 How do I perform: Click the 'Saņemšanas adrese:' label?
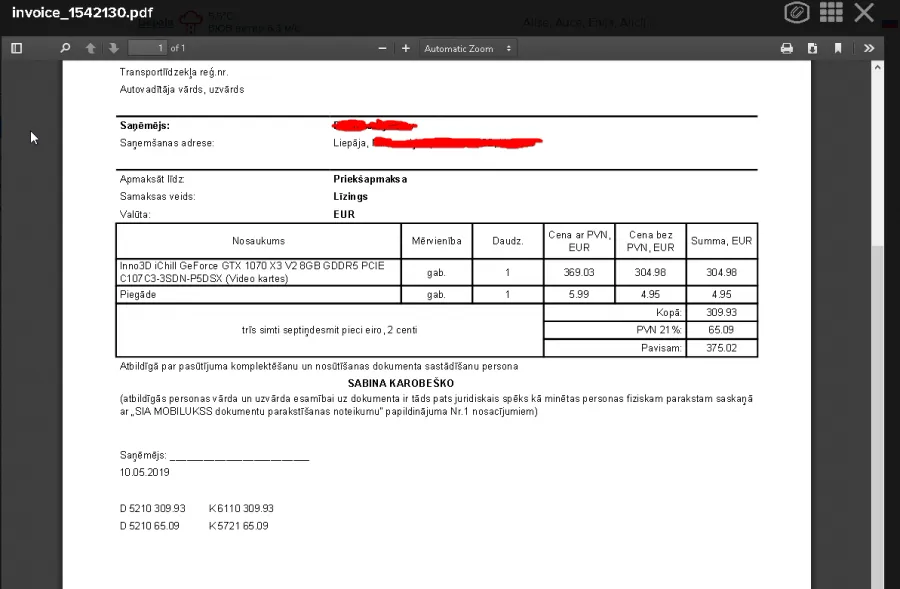pos(167,143)
